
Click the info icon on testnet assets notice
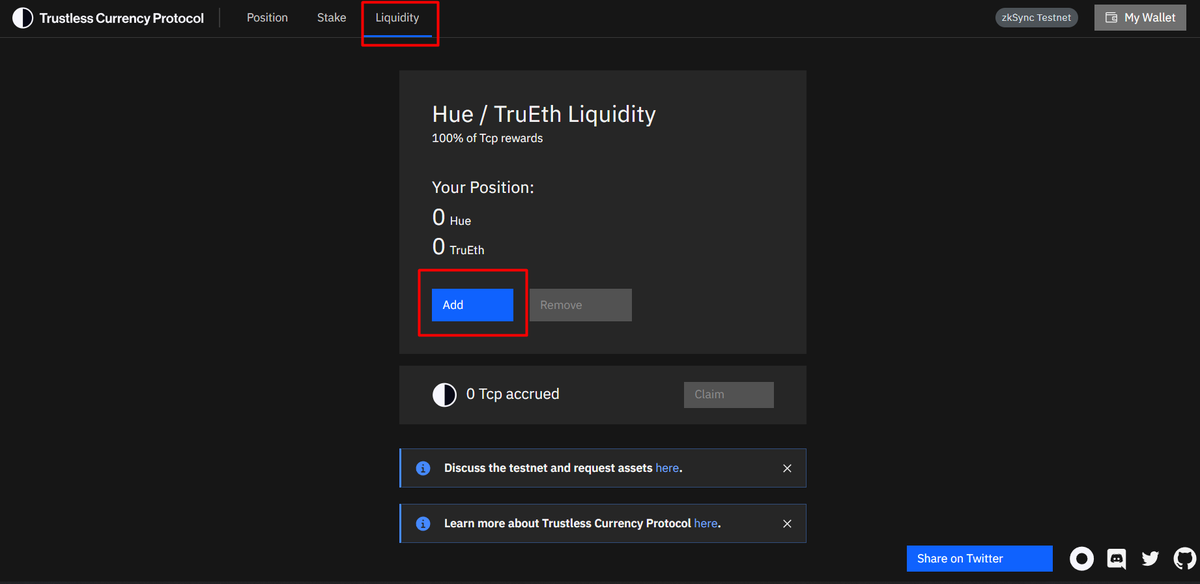click(423, 468)
